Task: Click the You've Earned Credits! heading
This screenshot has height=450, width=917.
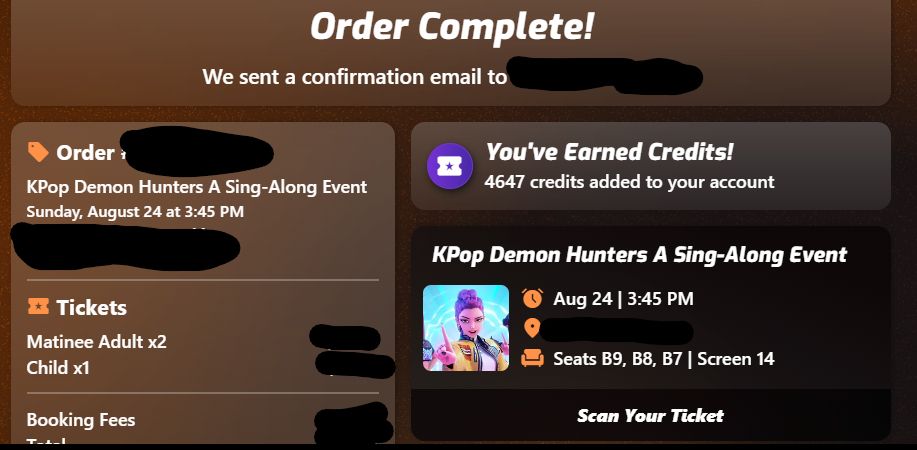Action: pyautogui.click(x=609, y=152)
